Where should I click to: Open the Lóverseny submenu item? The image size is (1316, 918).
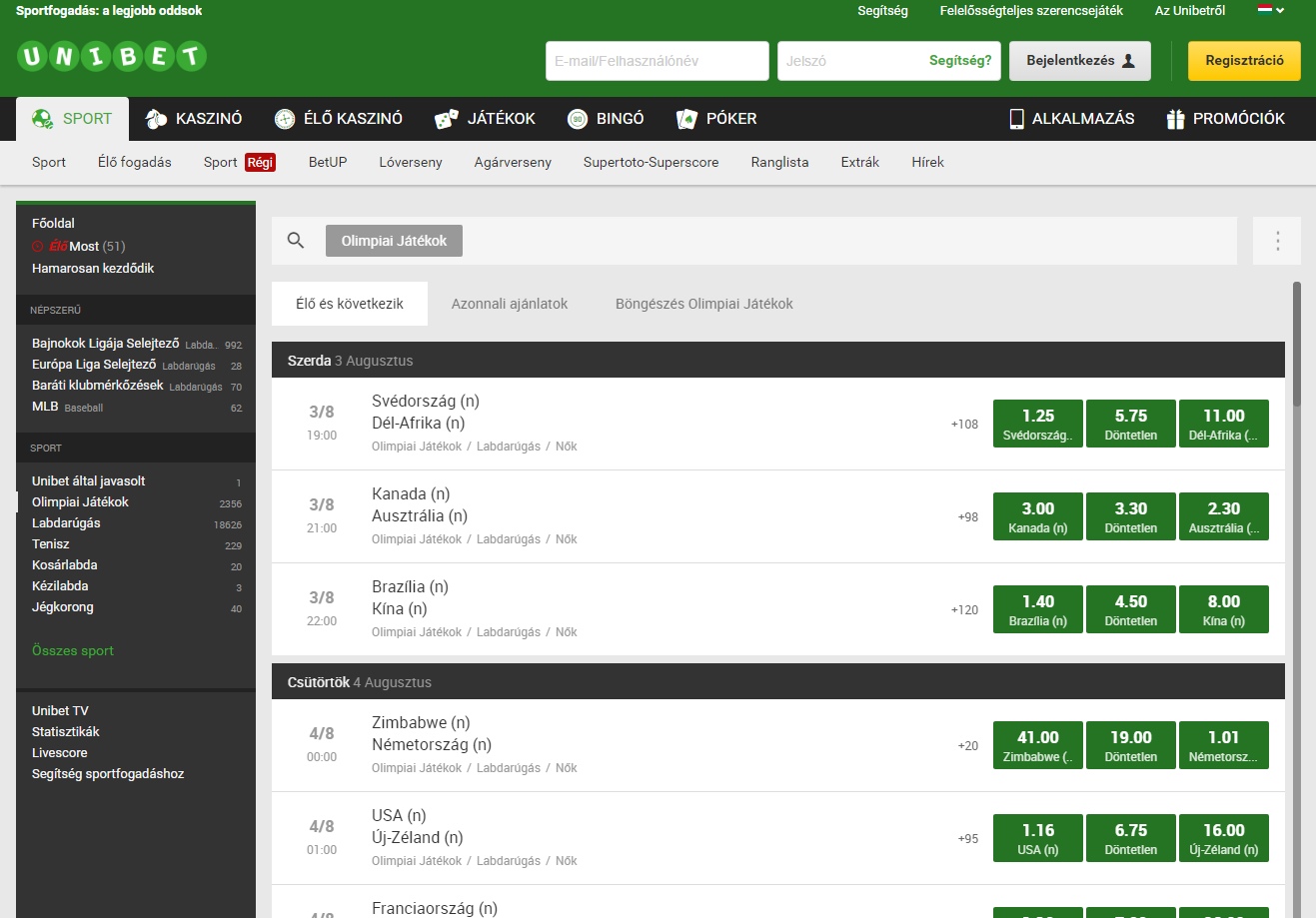click(x=411, y=162)
